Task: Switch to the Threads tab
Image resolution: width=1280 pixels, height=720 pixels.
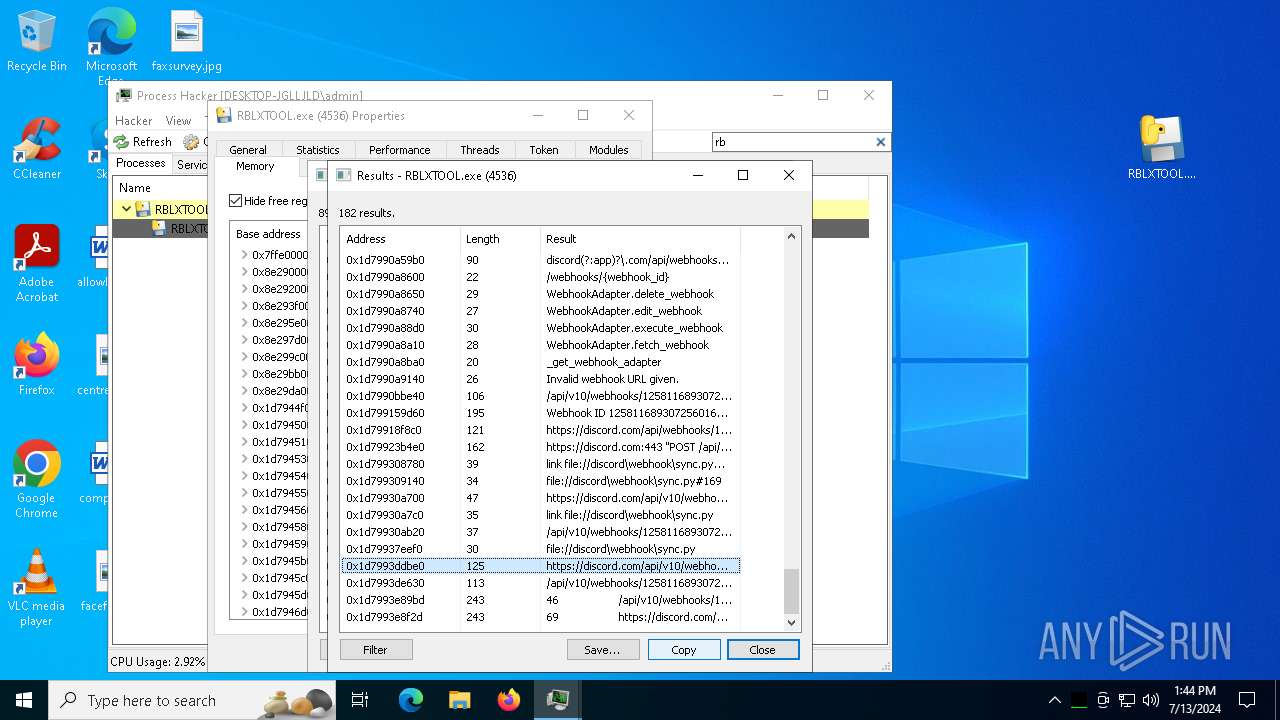Action: (479, 150)
